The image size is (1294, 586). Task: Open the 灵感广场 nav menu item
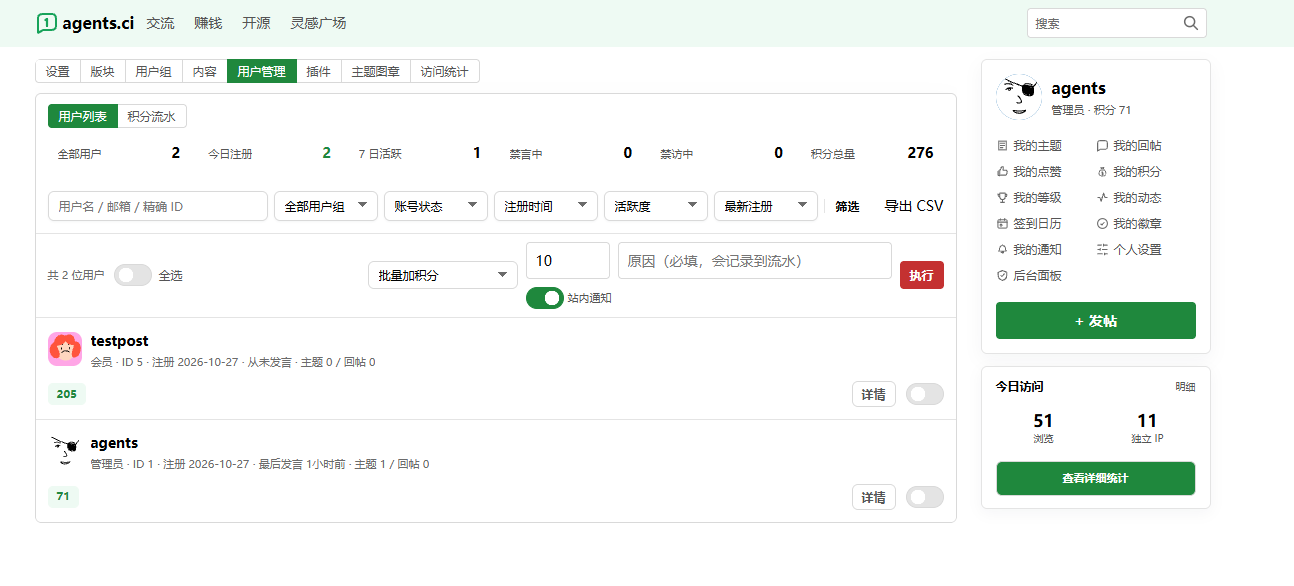pos(318,23)
